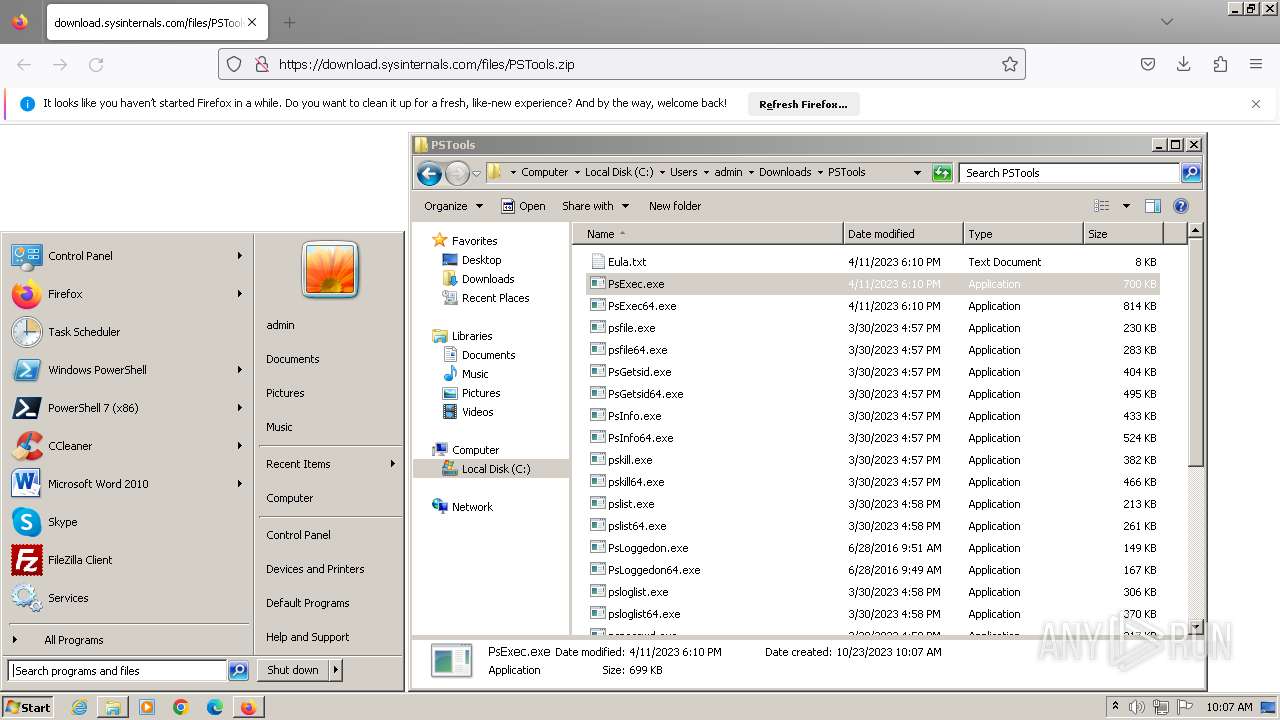Open Windows Media Player taskbar icon
This screenshot has width=1280, height=720.
[x=147, y=707]
